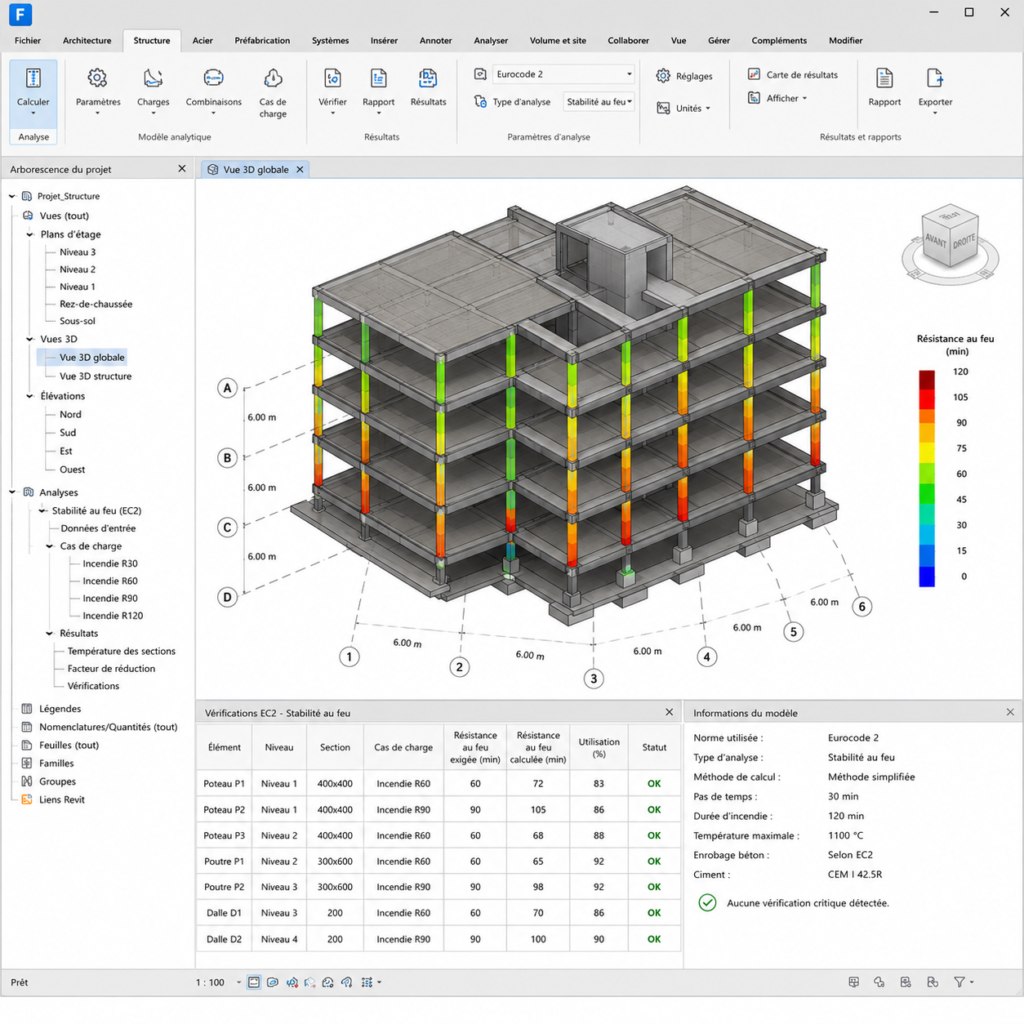Click the ViewCube AVANT face
This screenshot has width=1024, height=1024.
[935, 241]
